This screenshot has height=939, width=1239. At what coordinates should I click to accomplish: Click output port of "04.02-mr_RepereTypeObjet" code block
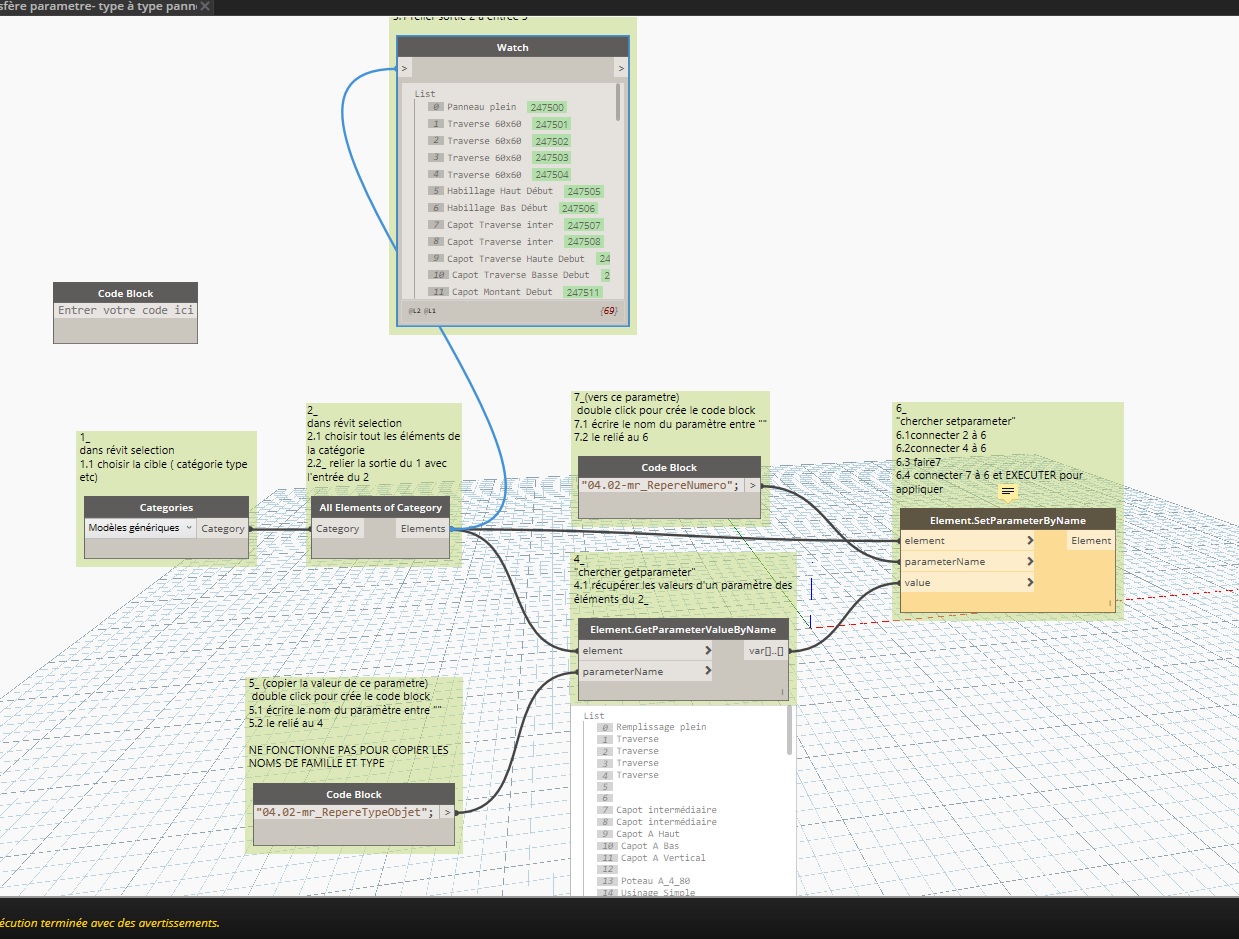pyautogui.click(x=446, y=812)
